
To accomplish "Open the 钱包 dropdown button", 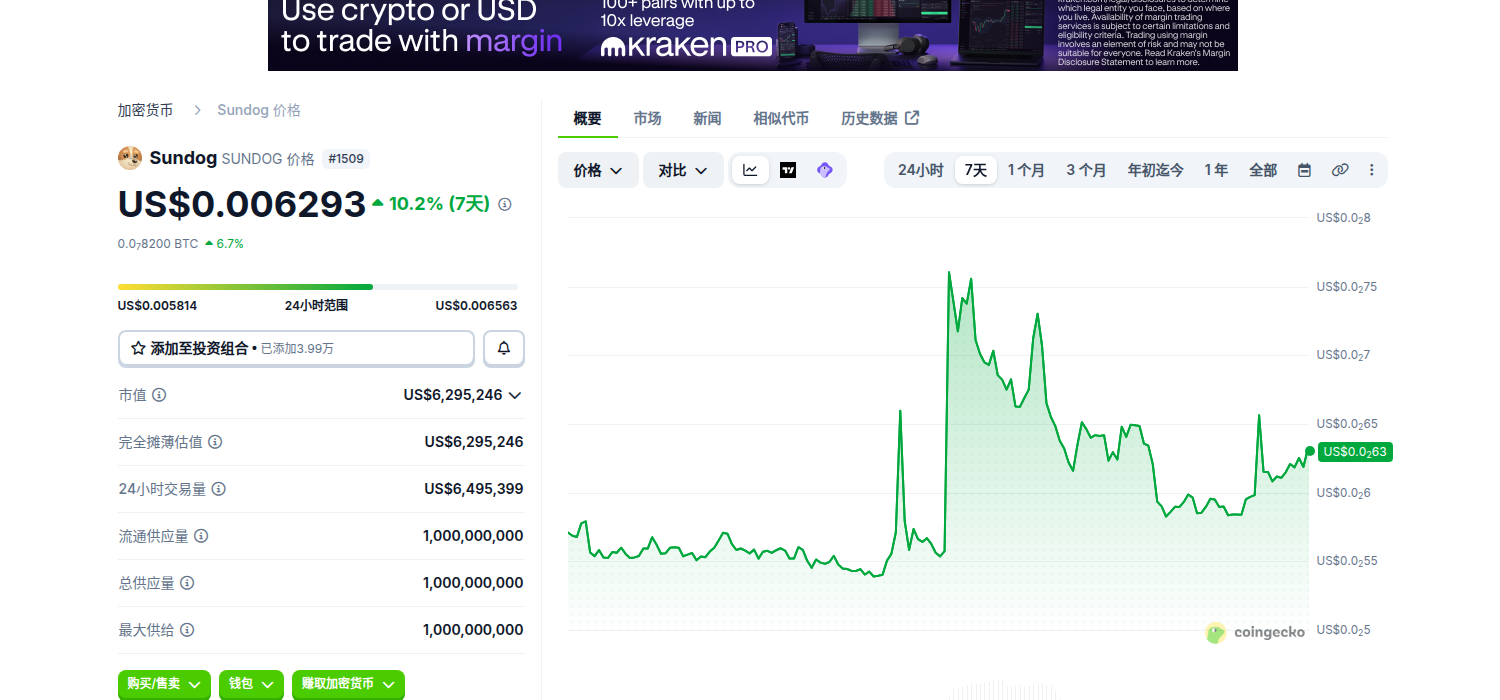I will 251,684.
